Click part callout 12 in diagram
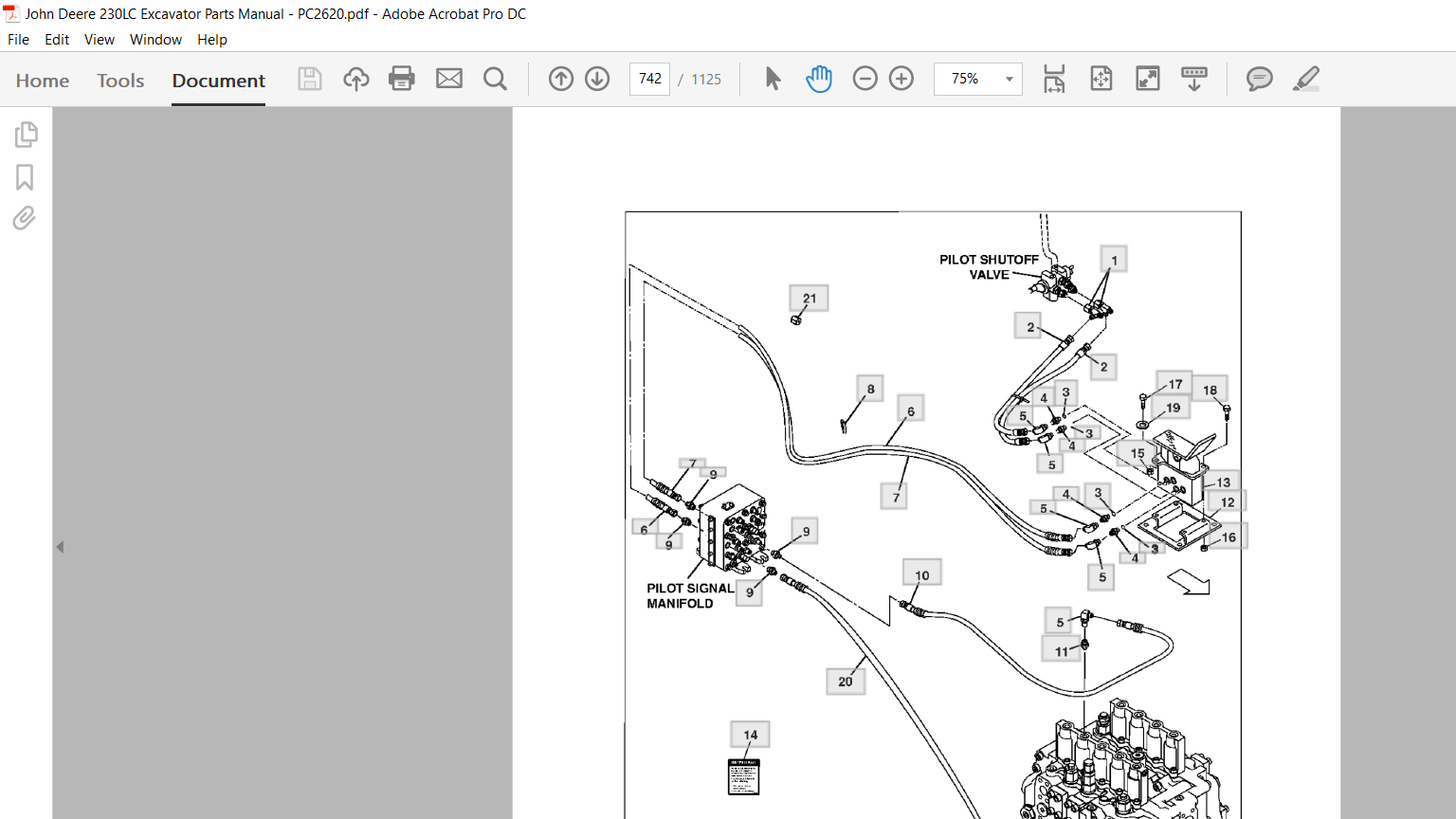Viewport: 1456px width, 819px height. 1228,502
